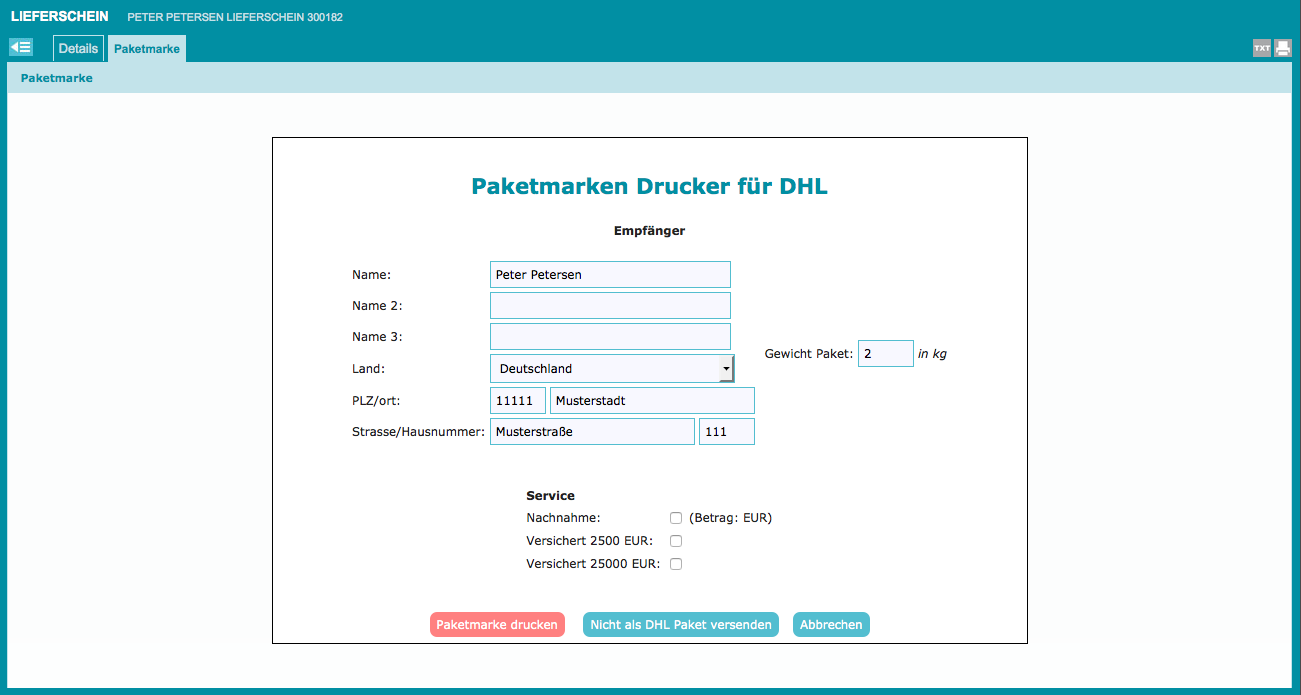Edit the city field showing Musterstadt
The image size is (1301, 695).
click(652, 401)
